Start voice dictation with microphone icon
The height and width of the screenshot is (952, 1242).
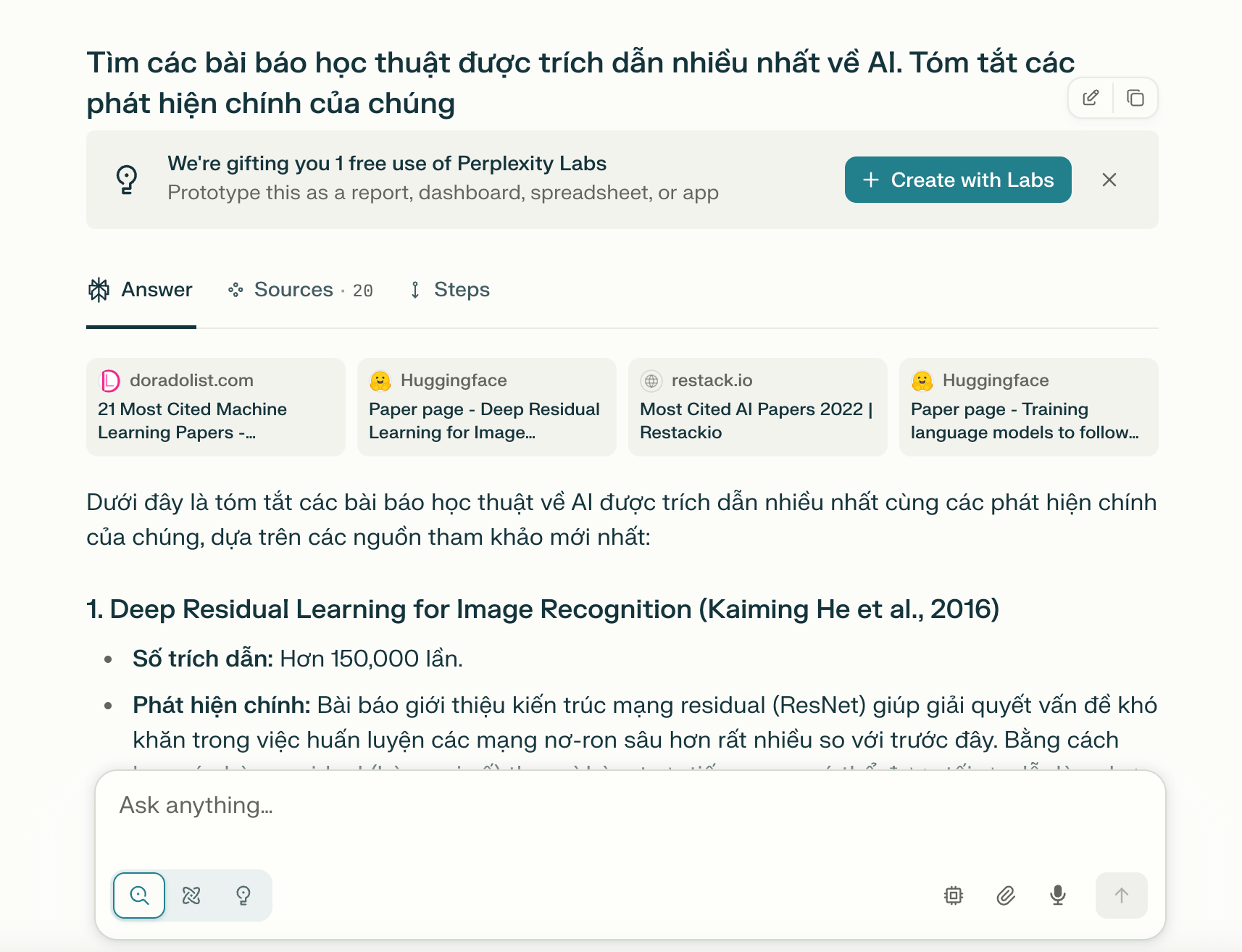pyautogui.click(x=1058, y=895)
